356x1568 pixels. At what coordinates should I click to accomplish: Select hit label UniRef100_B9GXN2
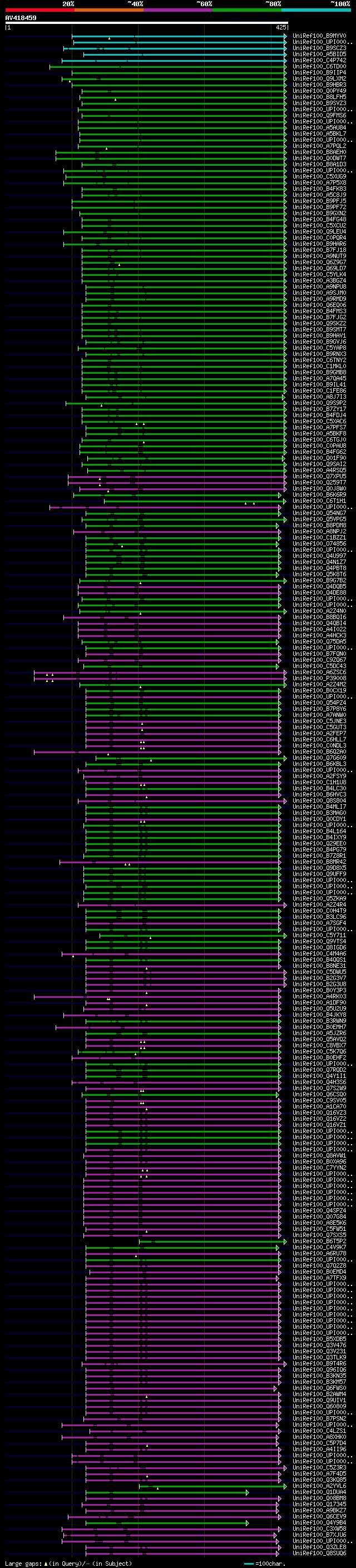click(x=319, y=213)
